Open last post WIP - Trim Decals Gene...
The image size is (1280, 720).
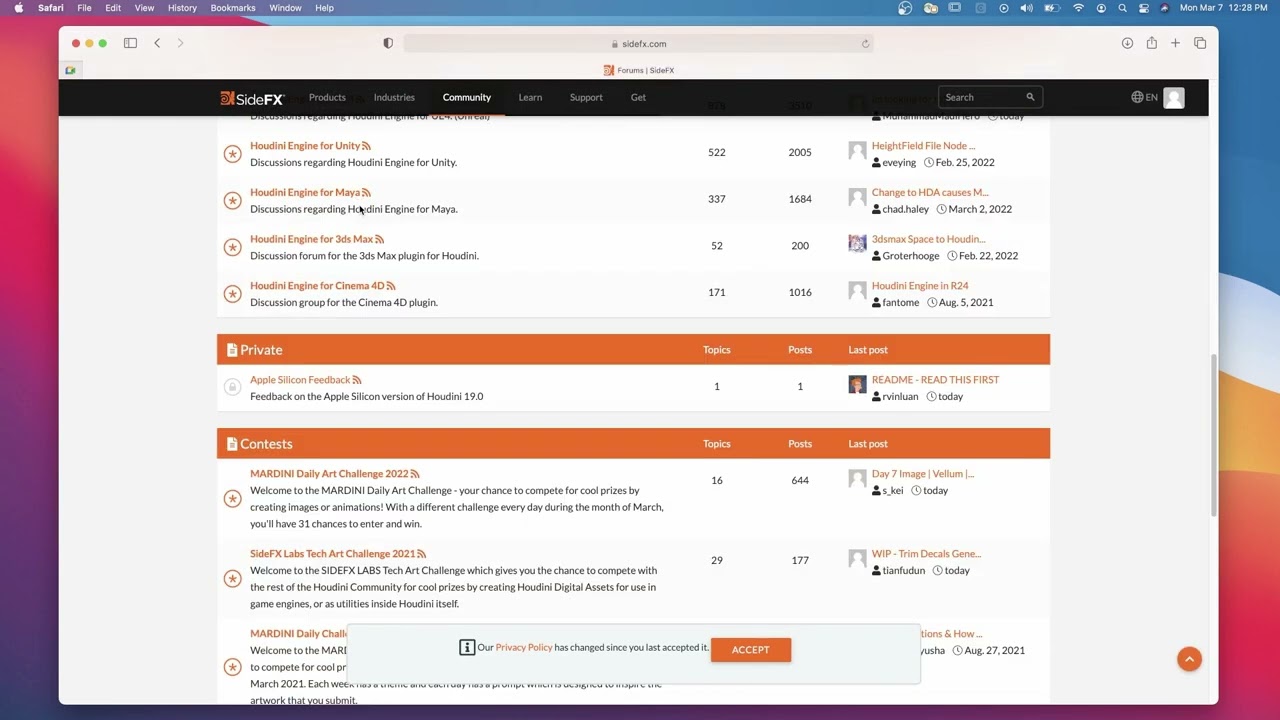click(x=926, y=554)
